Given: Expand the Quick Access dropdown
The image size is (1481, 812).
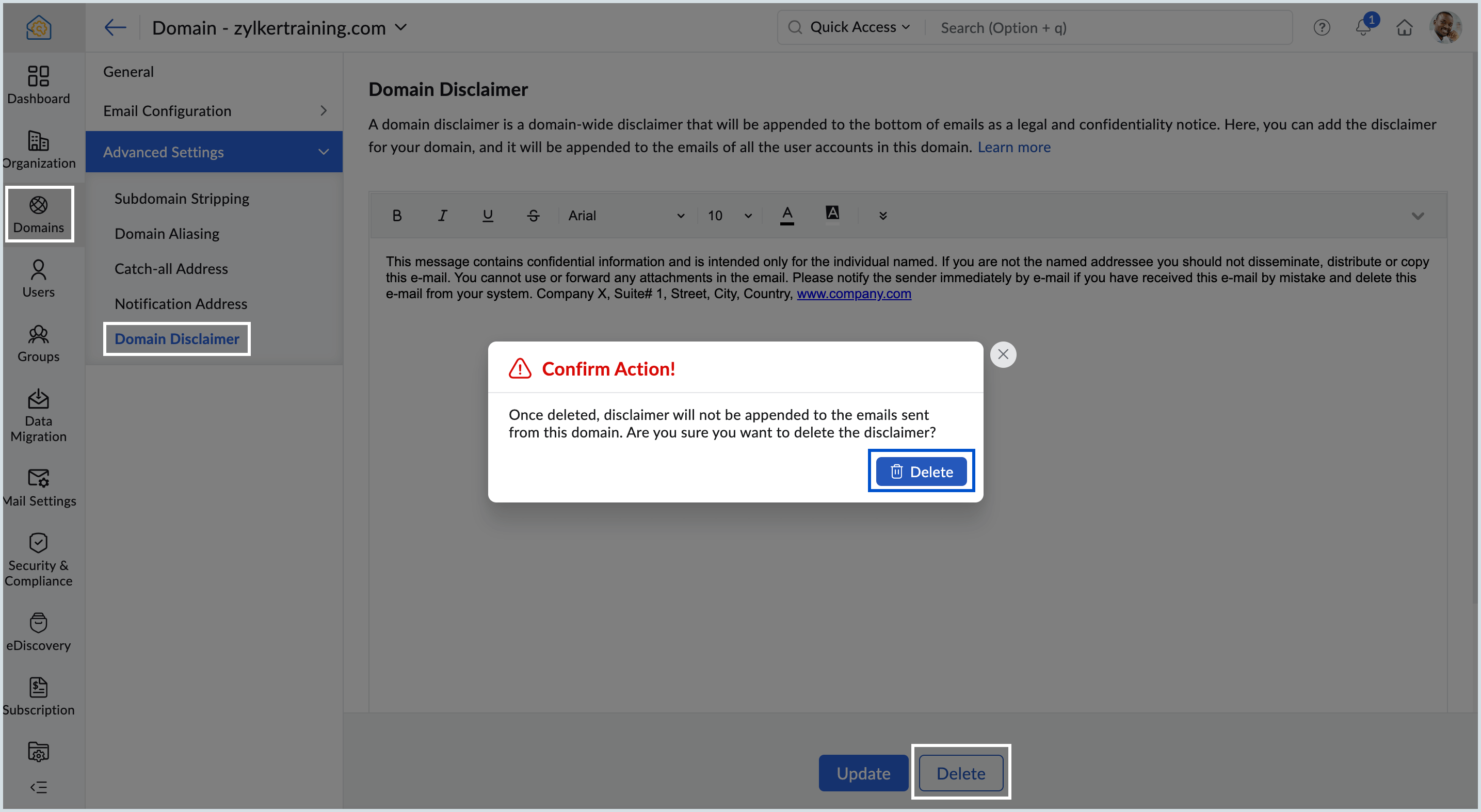Looking at the screenshot, I should click(x=860, y=27).
